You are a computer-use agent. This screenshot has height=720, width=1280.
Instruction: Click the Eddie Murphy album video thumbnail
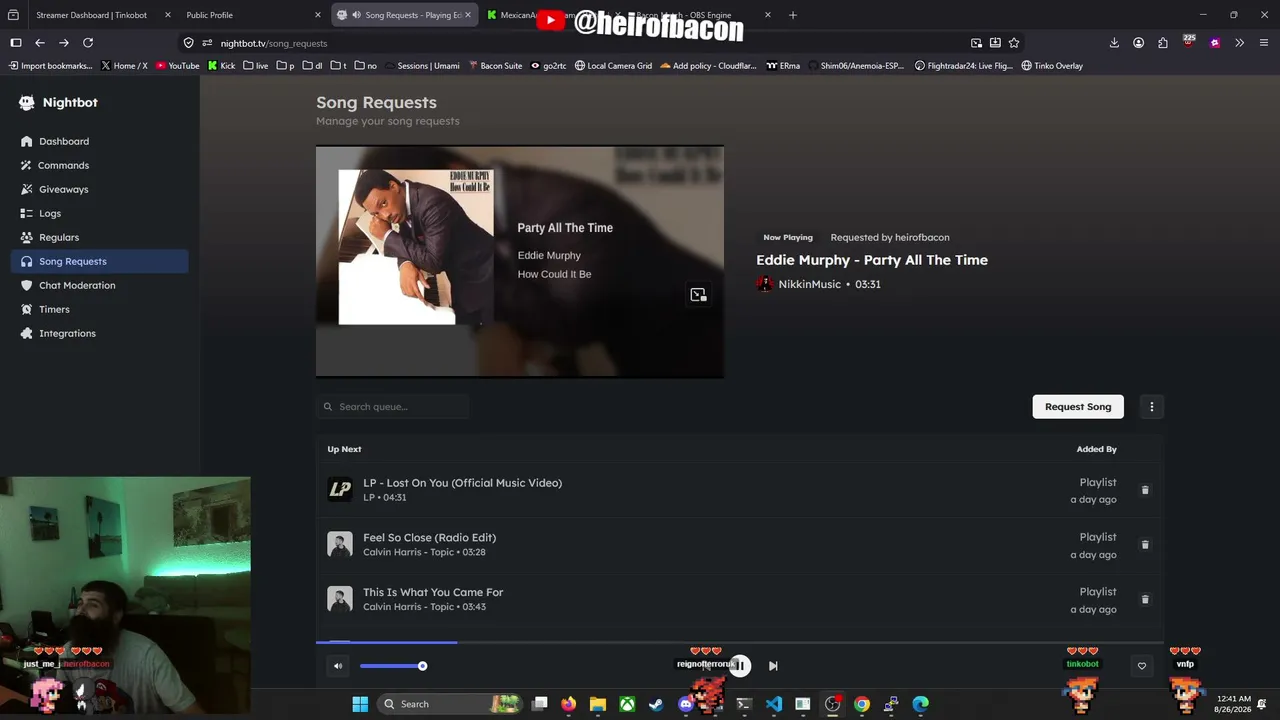(x=520, y=262)
